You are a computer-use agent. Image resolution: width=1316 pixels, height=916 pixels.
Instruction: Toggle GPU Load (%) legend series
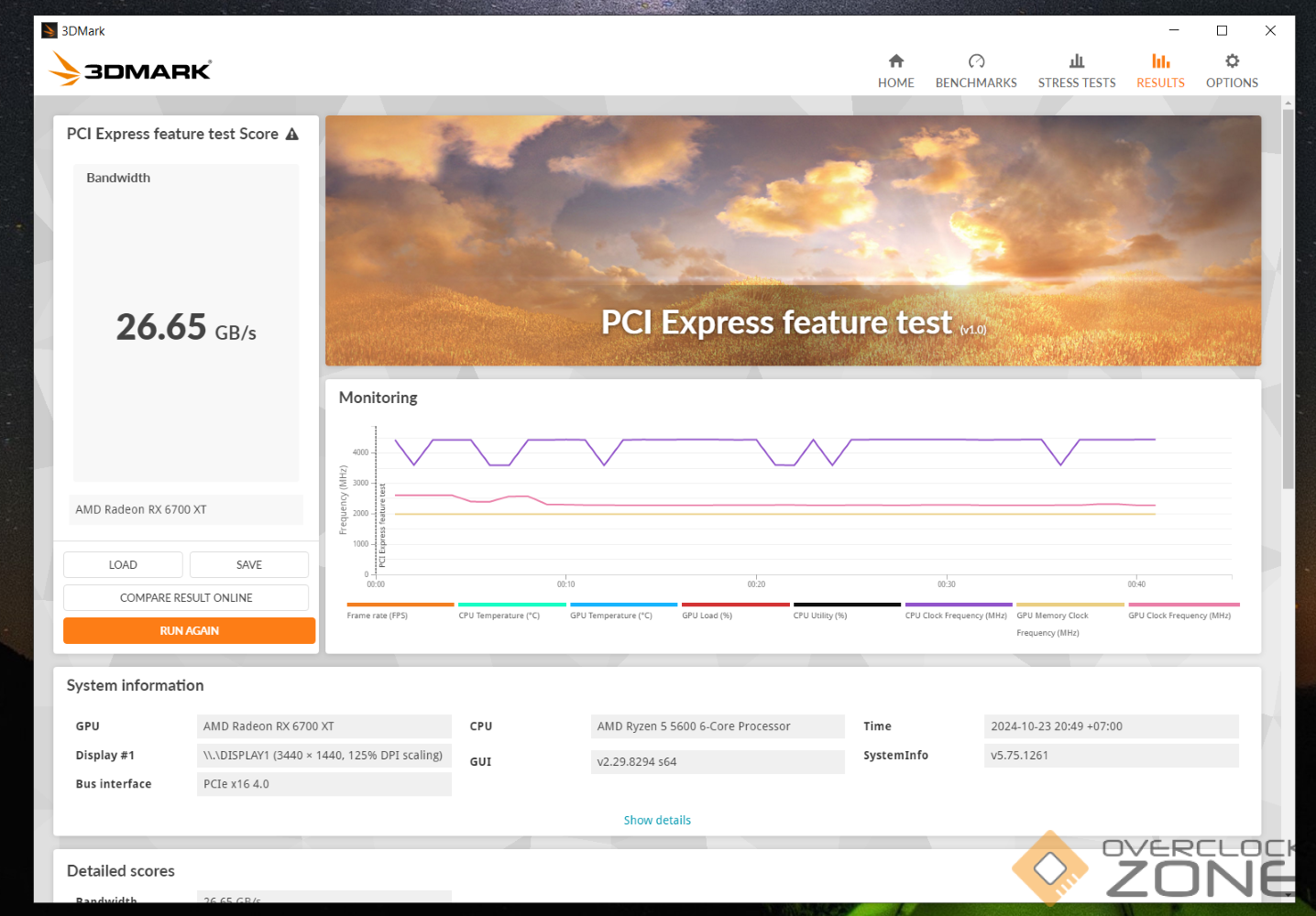point(707,616)
